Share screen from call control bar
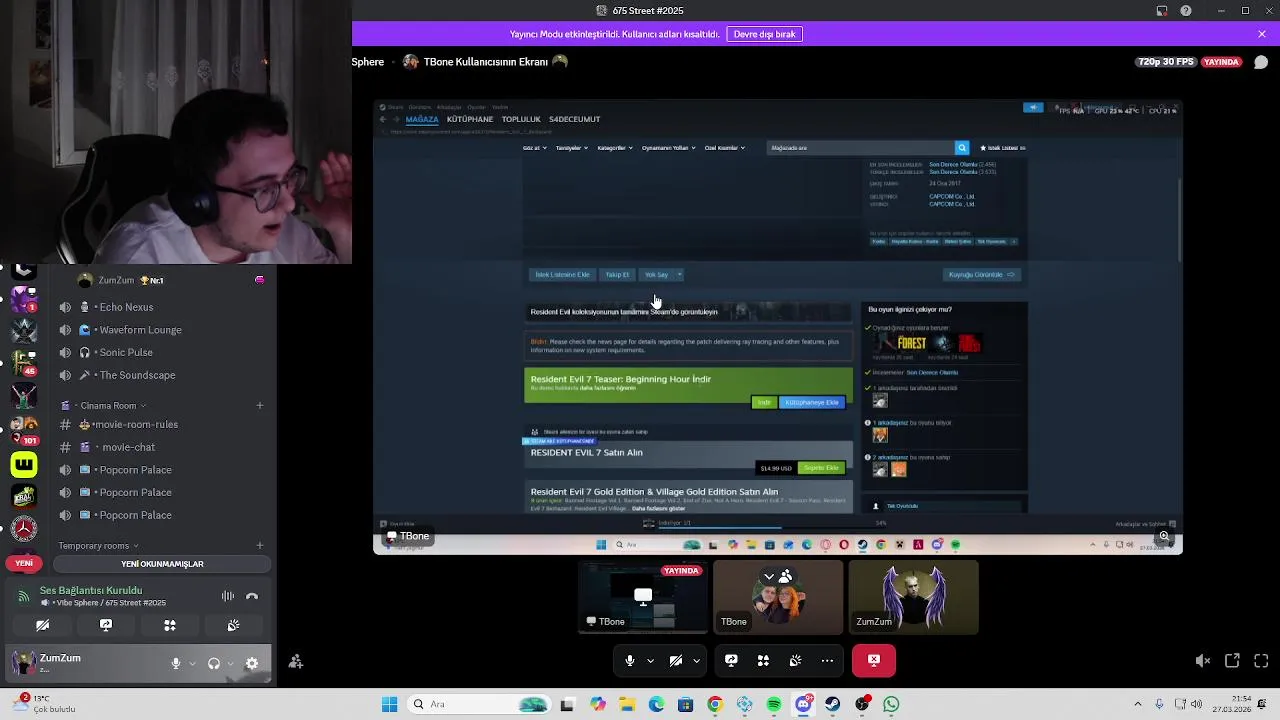 coord(731,660)
